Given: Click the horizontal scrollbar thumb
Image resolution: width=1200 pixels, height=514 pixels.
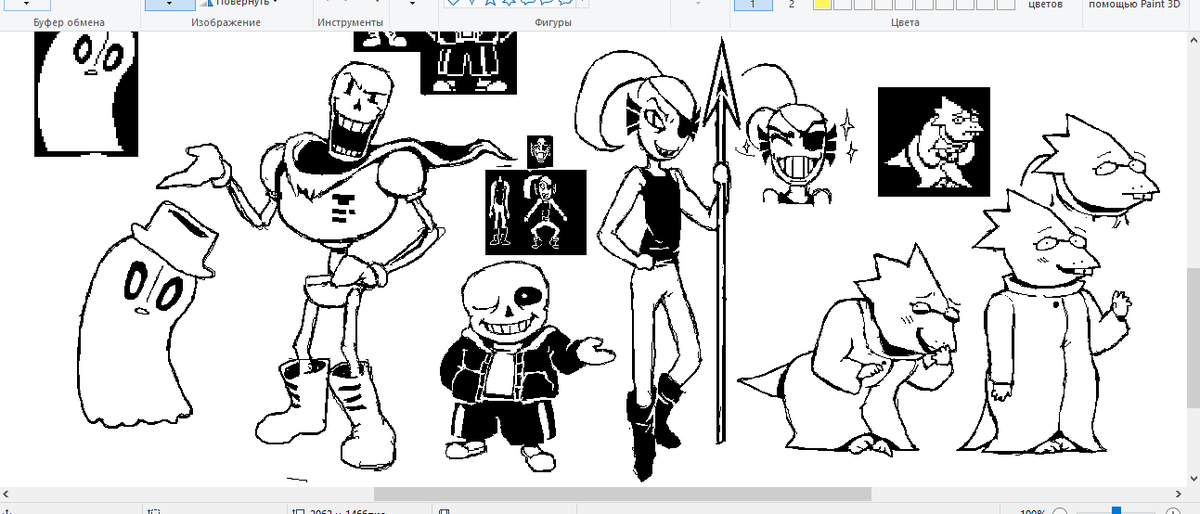Looking at the screenshot, I should [622, 494].
